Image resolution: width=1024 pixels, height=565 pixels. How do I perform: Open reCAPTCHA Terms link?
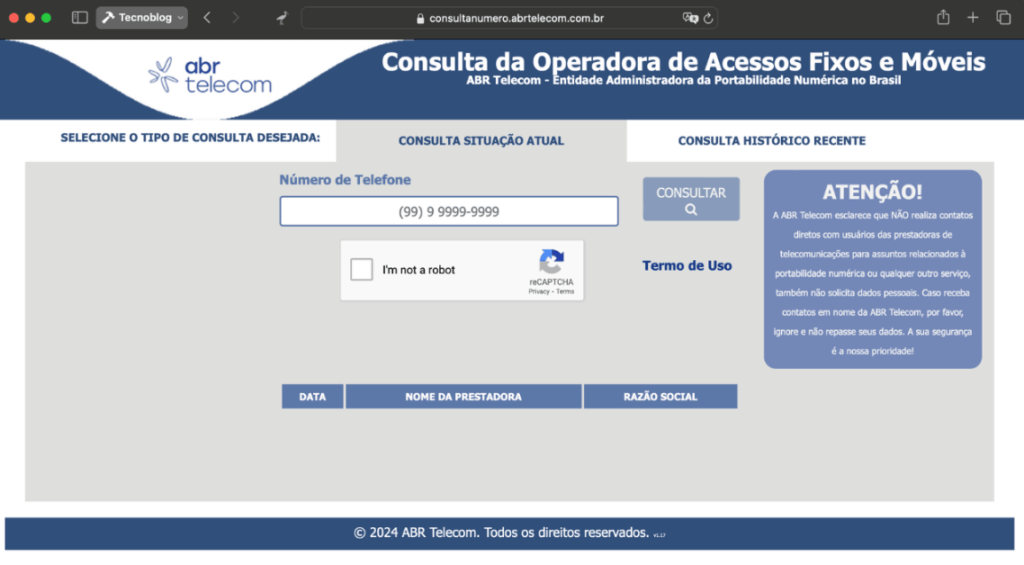point(565,291)
